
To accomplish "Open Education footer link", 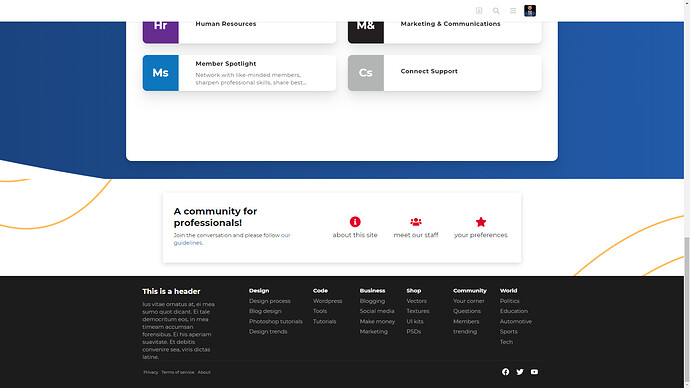I will click(514, 311).
